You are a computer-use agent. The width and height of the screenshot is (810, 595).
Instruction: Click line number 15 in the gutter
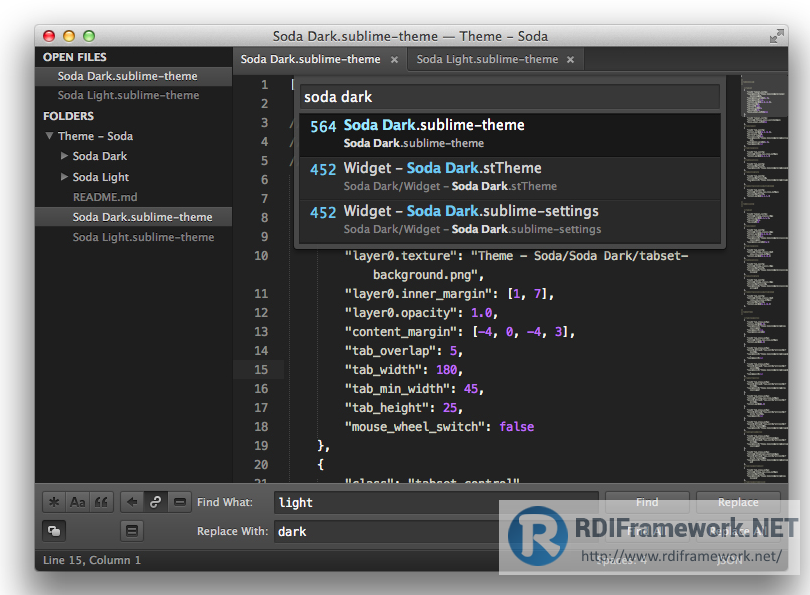[x=261, y=370]
